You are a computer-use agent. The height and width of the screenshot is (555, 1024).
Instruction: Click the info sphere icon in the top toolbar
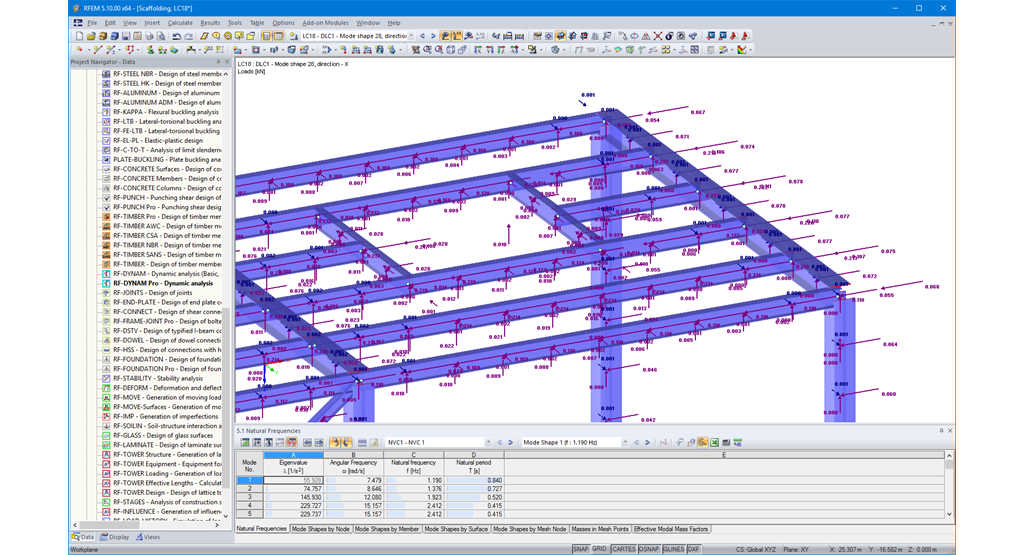[669, 36]
